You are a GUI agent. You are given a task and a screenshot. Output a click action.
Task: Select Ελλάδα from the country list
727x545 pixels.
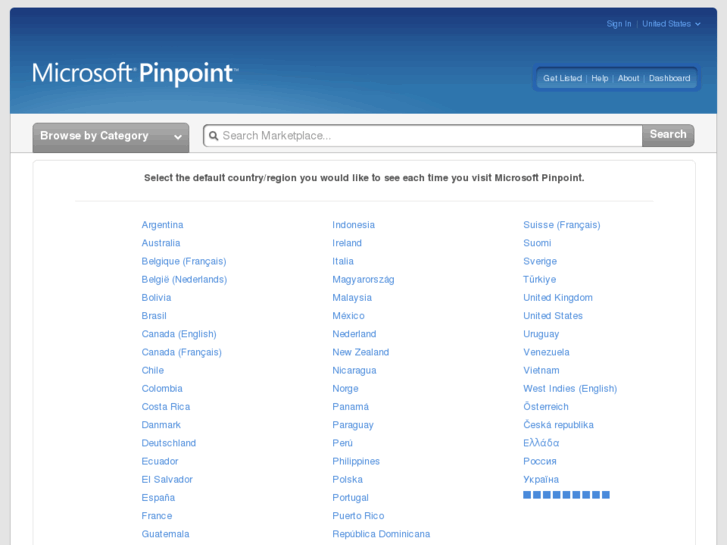541,443
